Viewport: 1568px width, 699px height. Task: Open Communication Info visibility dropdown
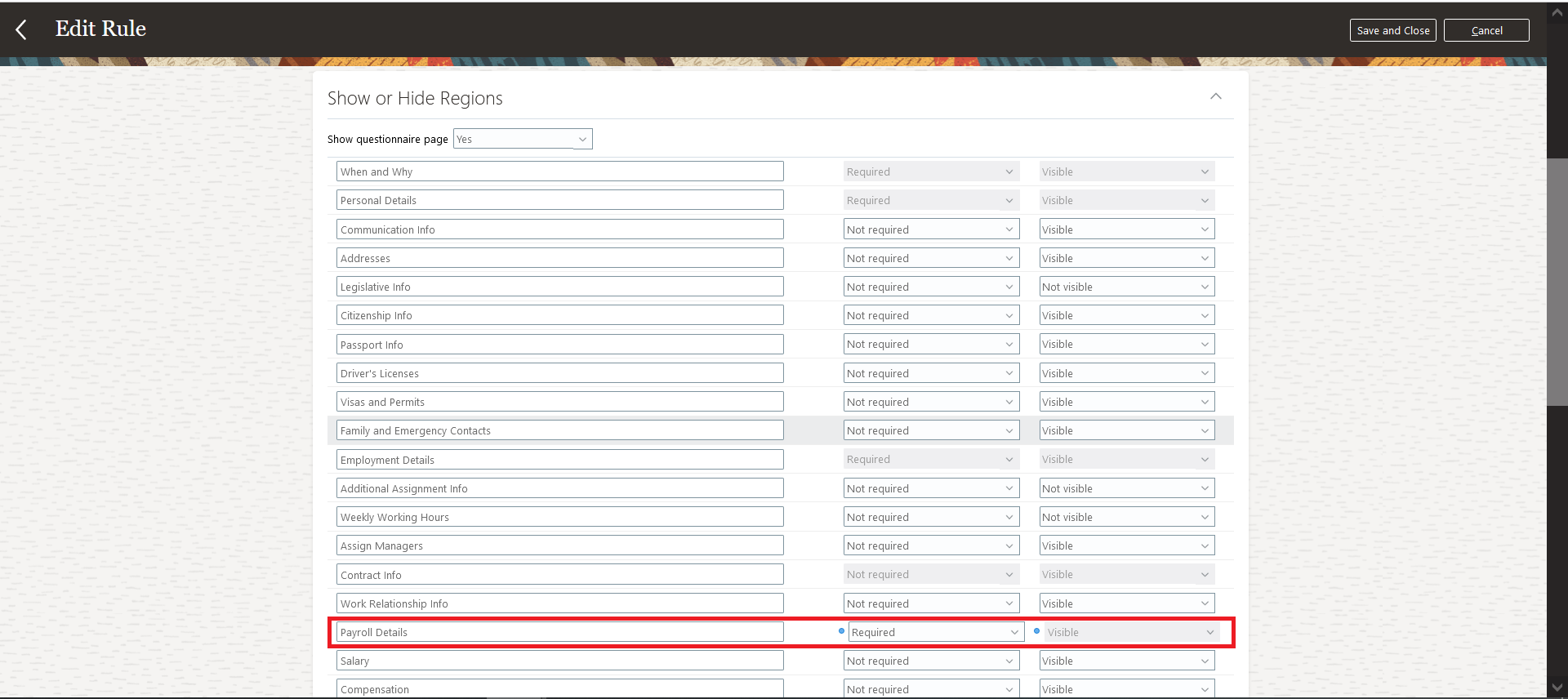click(x=1127, y=229)
